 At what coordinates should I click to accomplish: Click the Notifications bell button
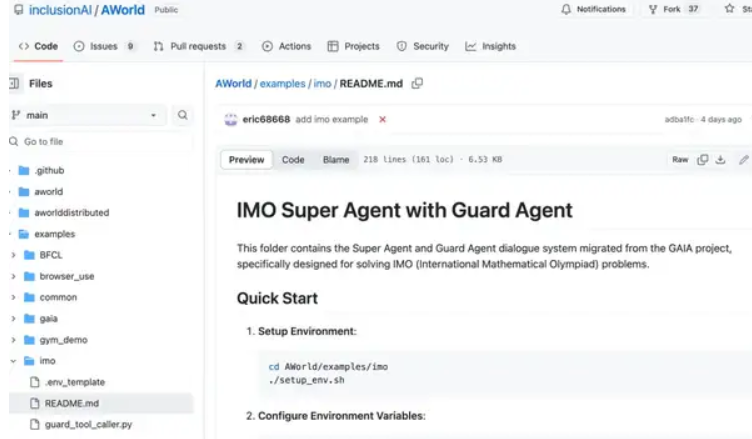pyautogui.click(x=594, y=9)
